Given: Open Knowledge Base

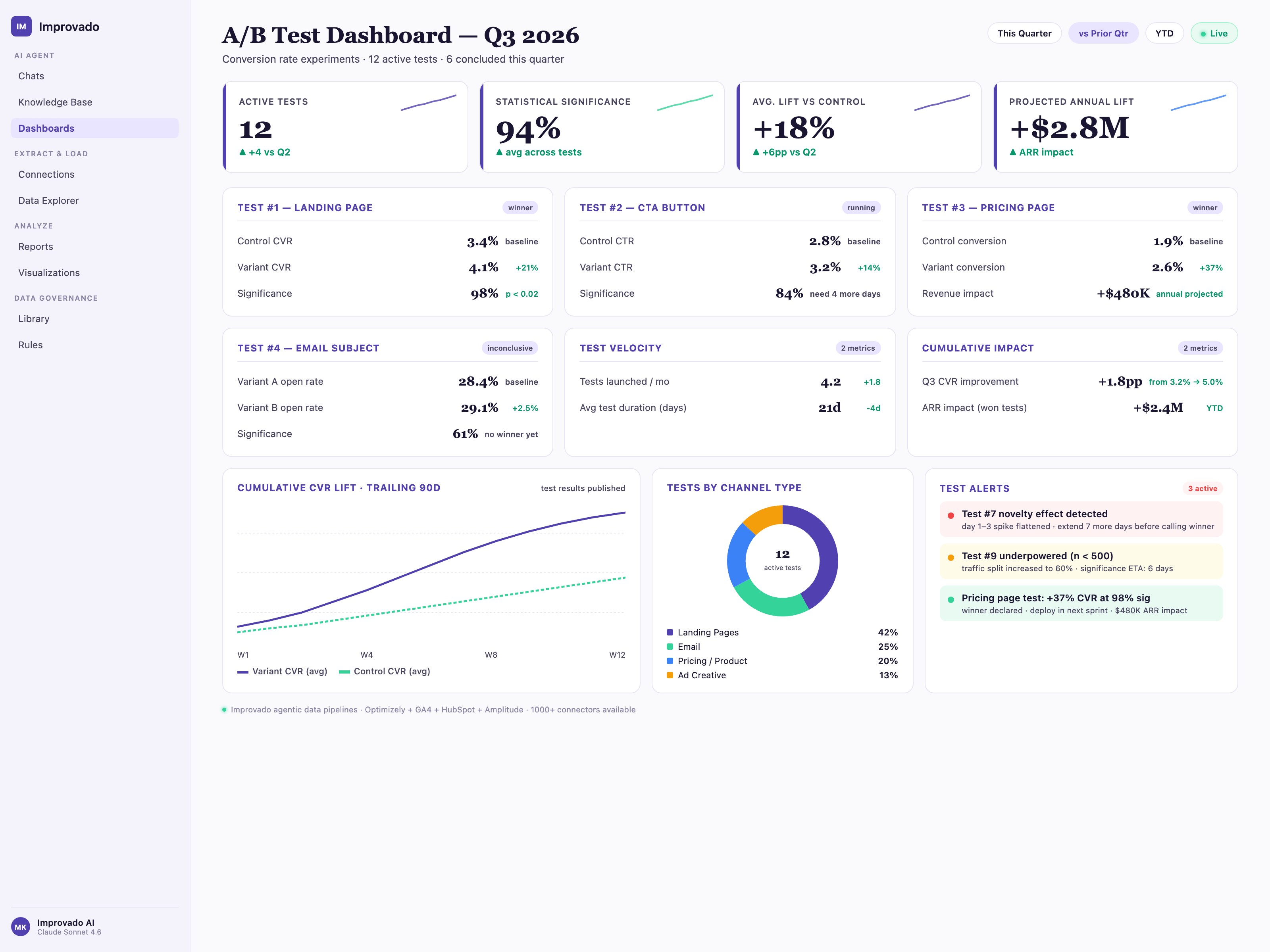Looking at the screenshot, I should (x=95, y=102).
